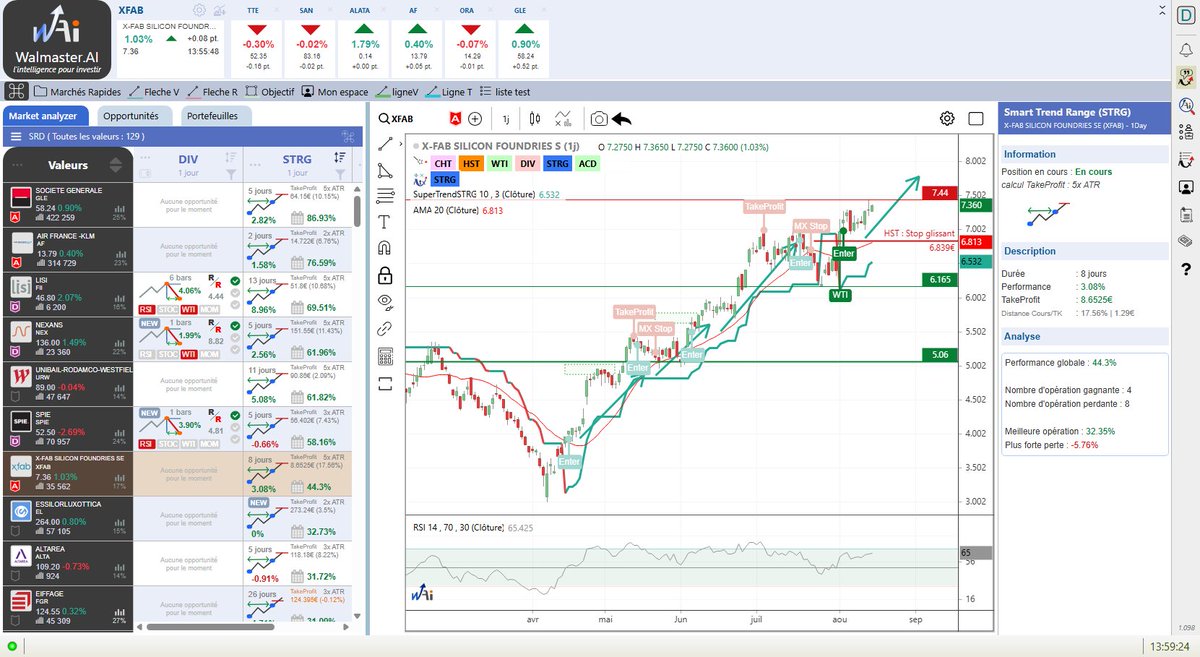Open chart settings gear
This screenshot has height=657, width=1200.
coord(947,118)
